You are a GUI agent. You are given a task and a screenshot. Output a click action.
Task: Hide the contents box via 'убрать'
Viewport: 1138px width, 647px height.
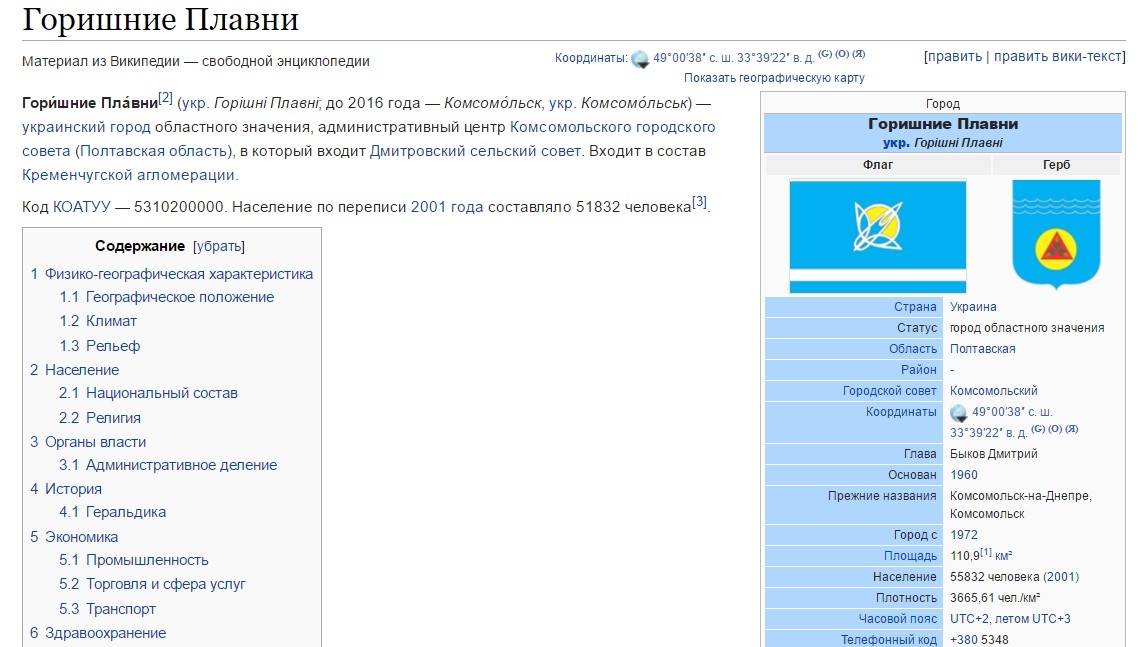click(218, 247)
